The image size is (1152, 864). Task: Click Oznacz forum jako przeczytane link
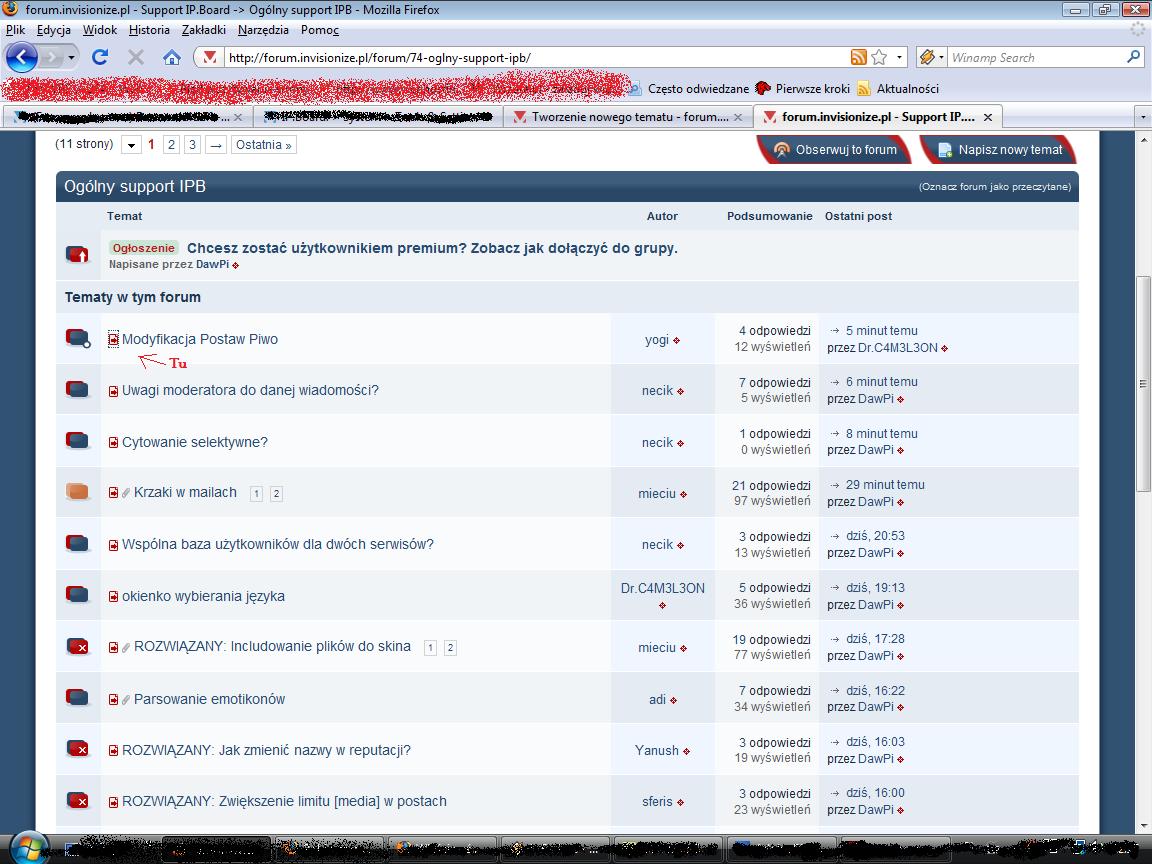pos(995,187)
